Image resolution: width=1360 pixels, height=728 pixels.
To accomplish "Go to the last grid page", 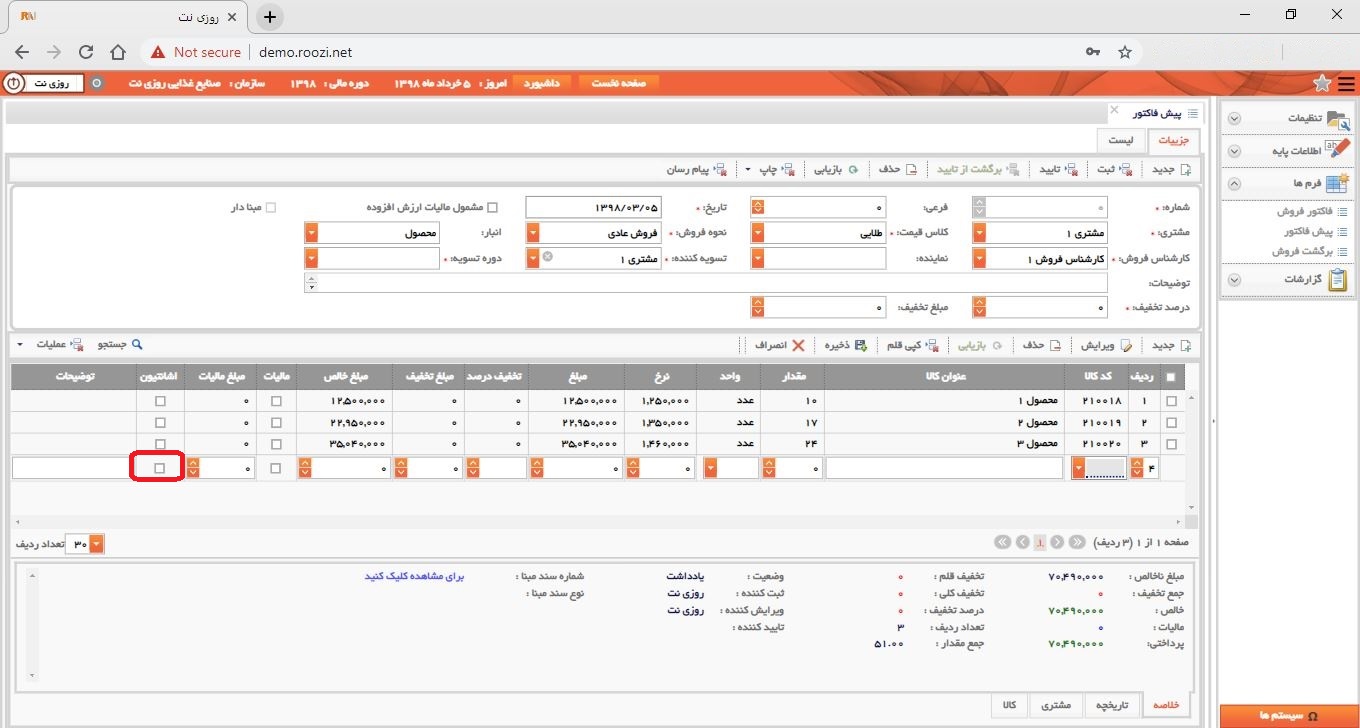I will 1002,542.
